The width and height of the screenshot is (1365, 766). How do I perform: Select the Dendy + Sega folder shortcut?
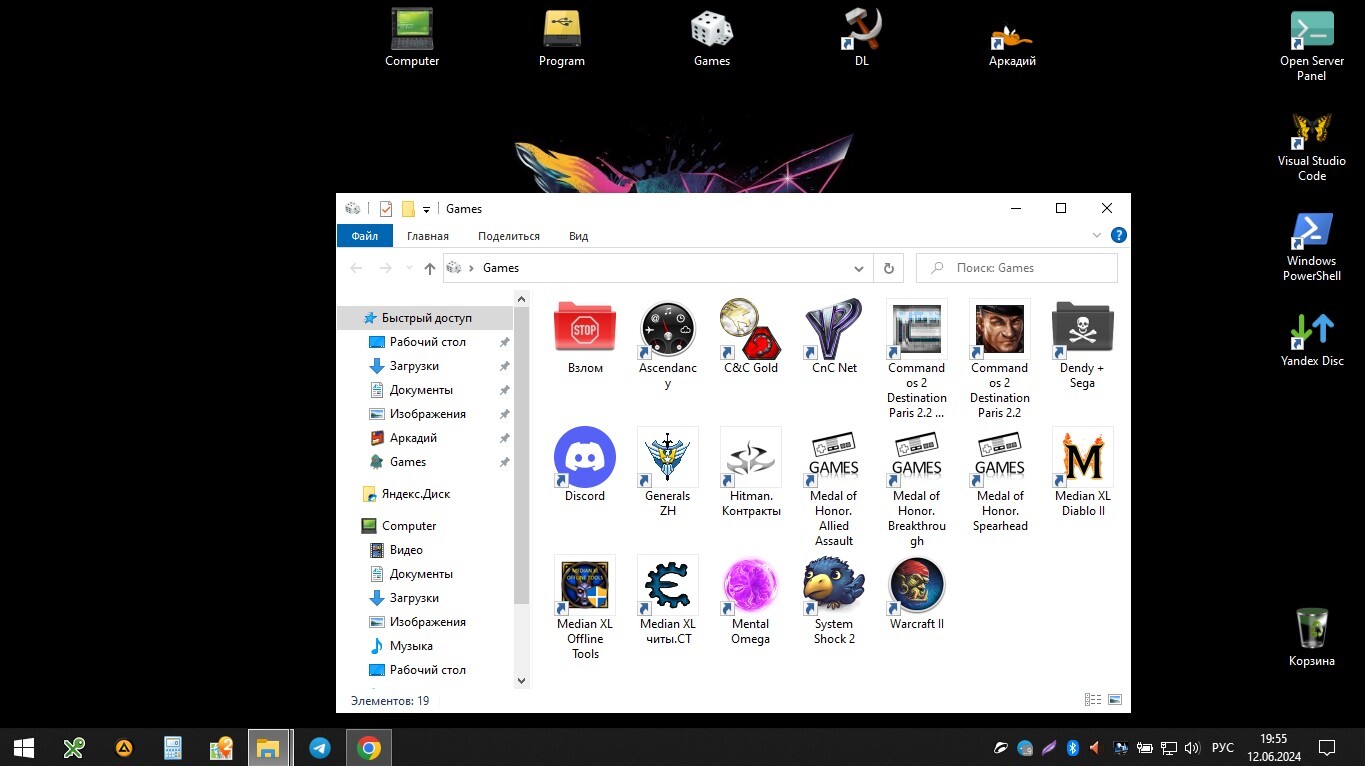coord(1082,345)
